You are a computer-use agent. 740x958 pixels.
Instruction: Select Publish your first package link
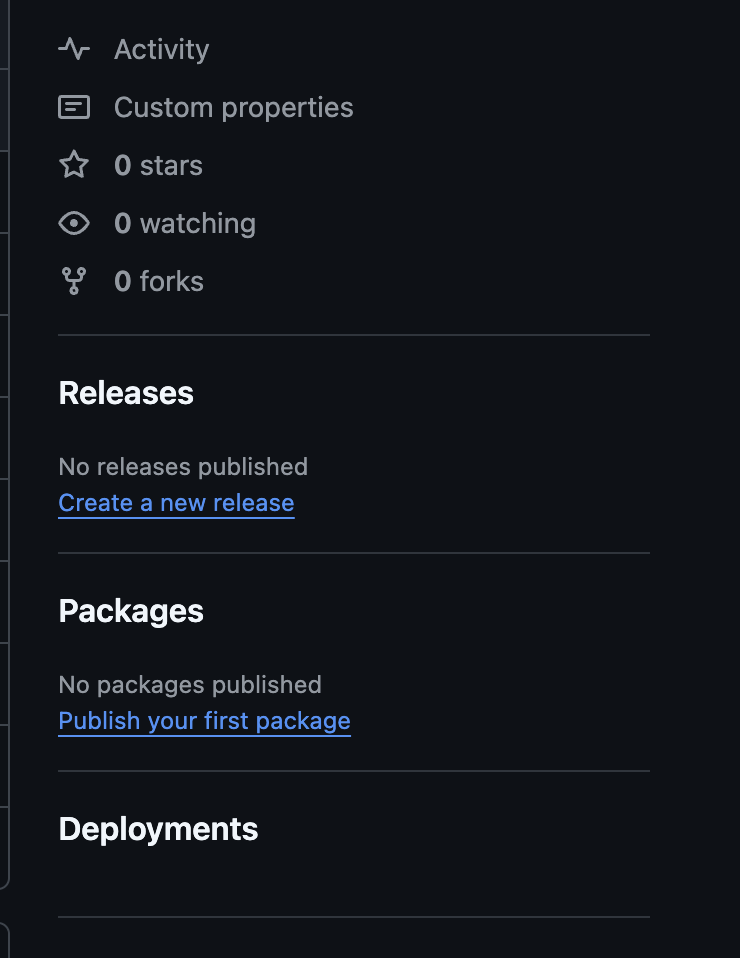[205, 722]
